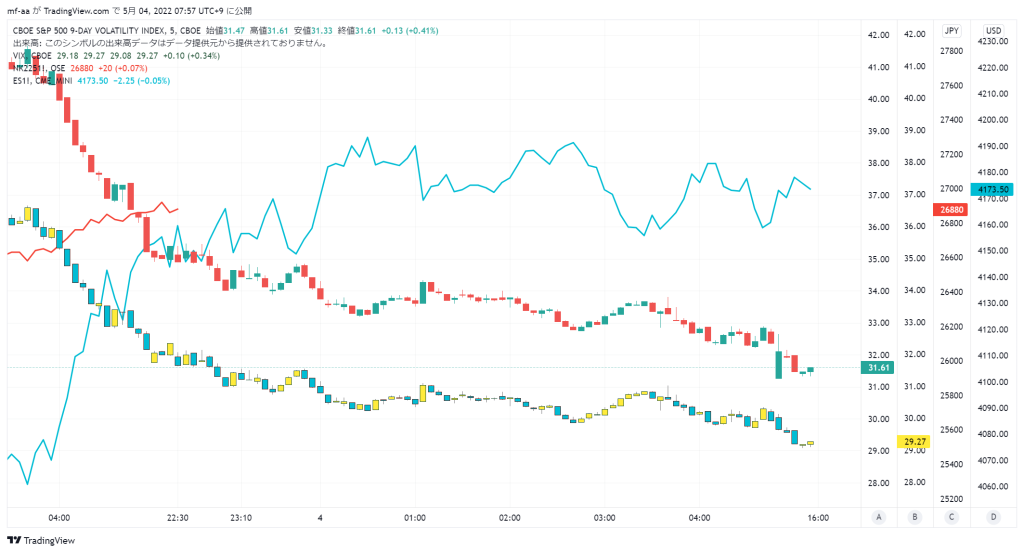
Task: Click the yellow 29.27 price label
Action: [x=914, y=441]
